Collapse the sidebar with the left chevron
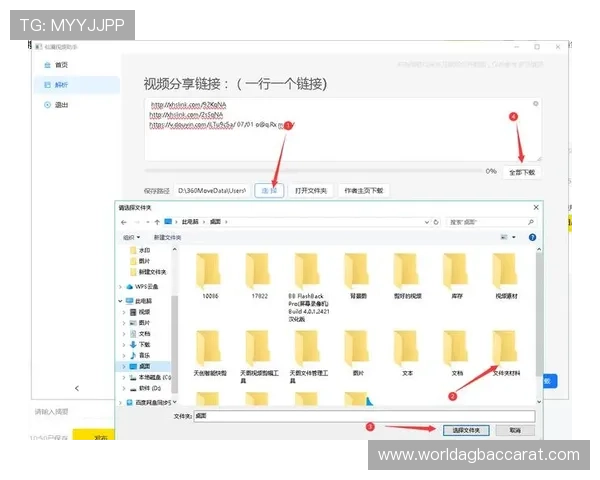 (77, 388)
